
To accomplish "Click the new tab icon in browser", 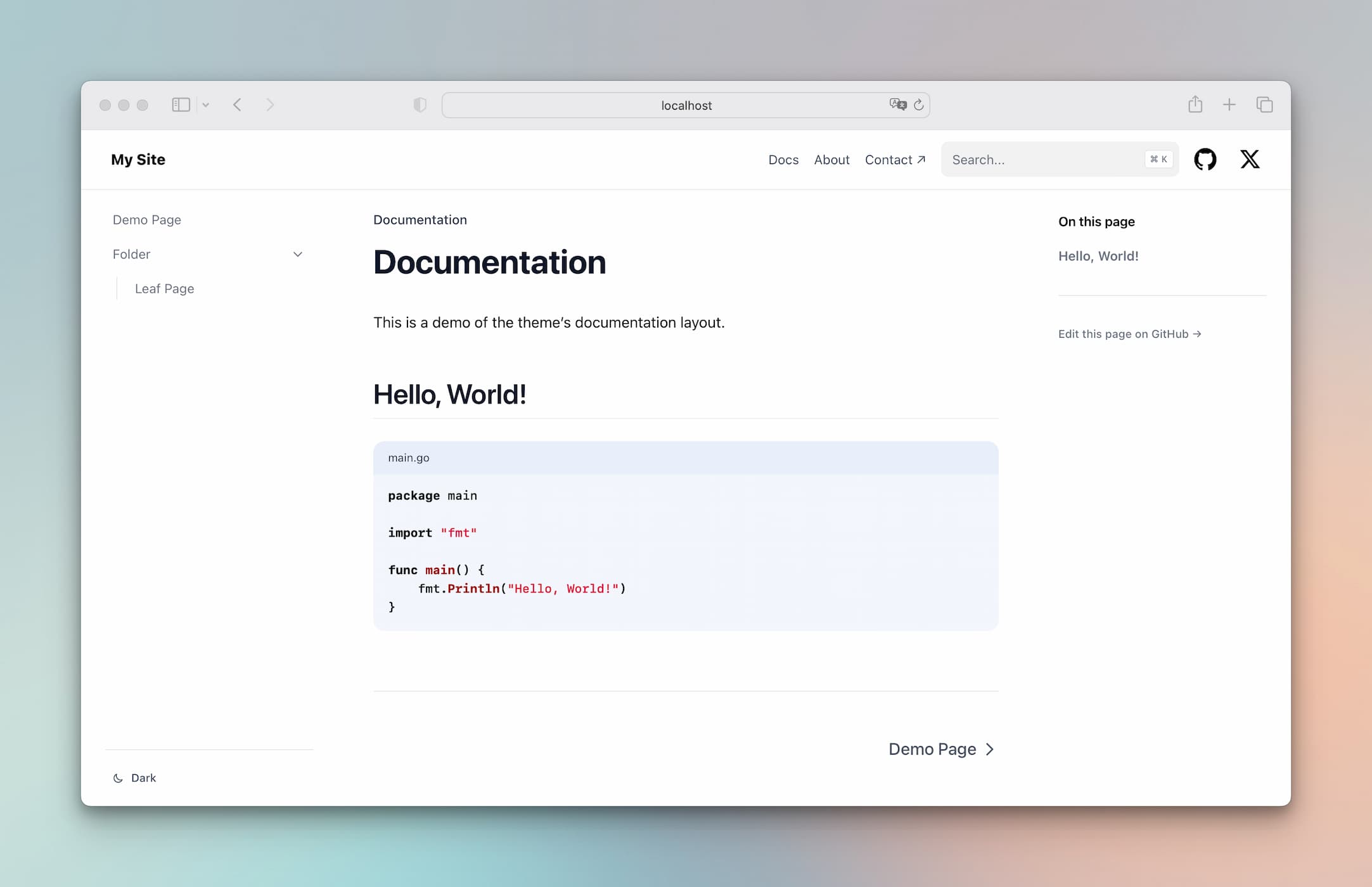I will click(x=1228, y=104).
